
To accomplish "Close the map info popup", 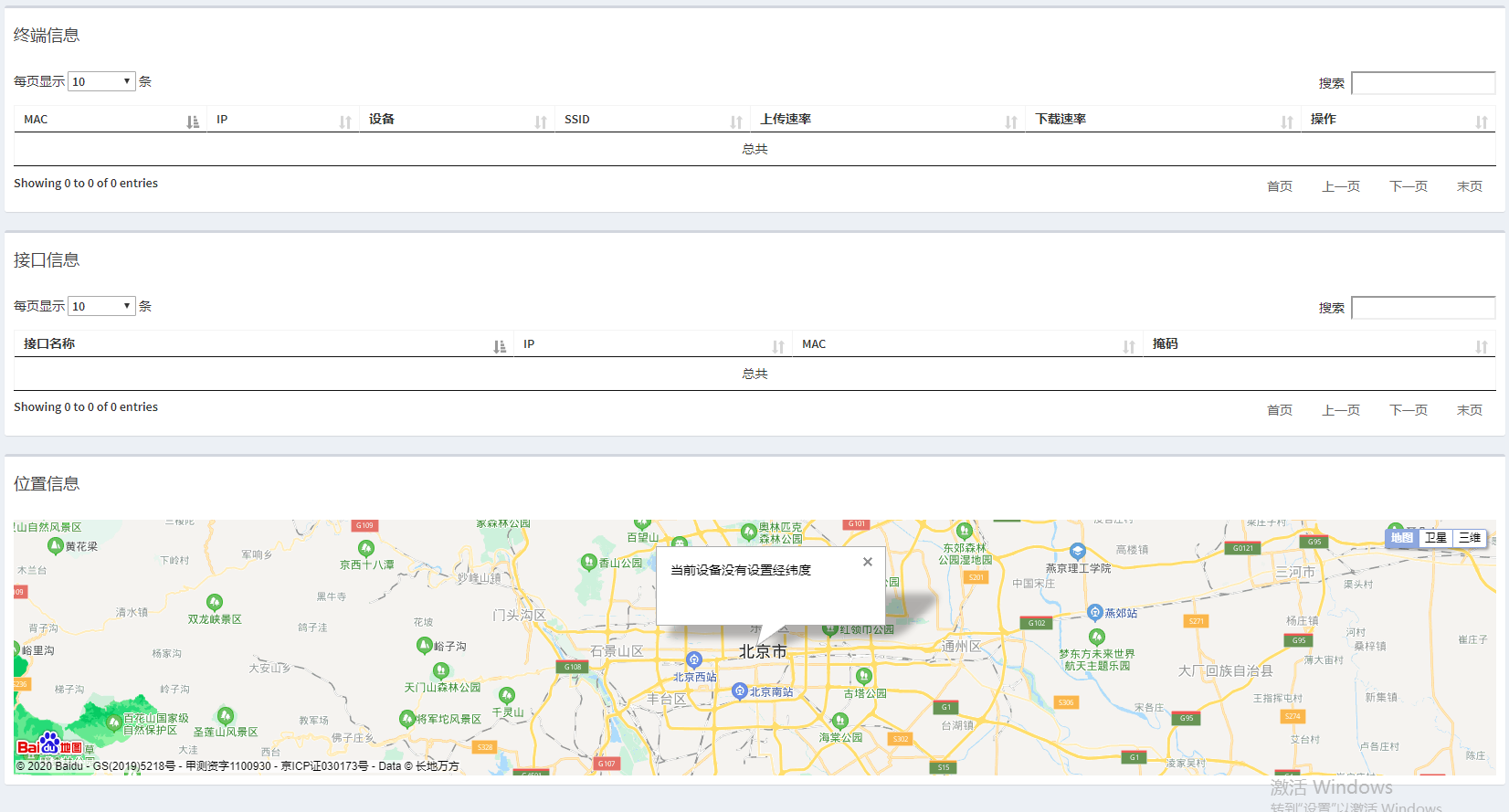I will 867,562.
